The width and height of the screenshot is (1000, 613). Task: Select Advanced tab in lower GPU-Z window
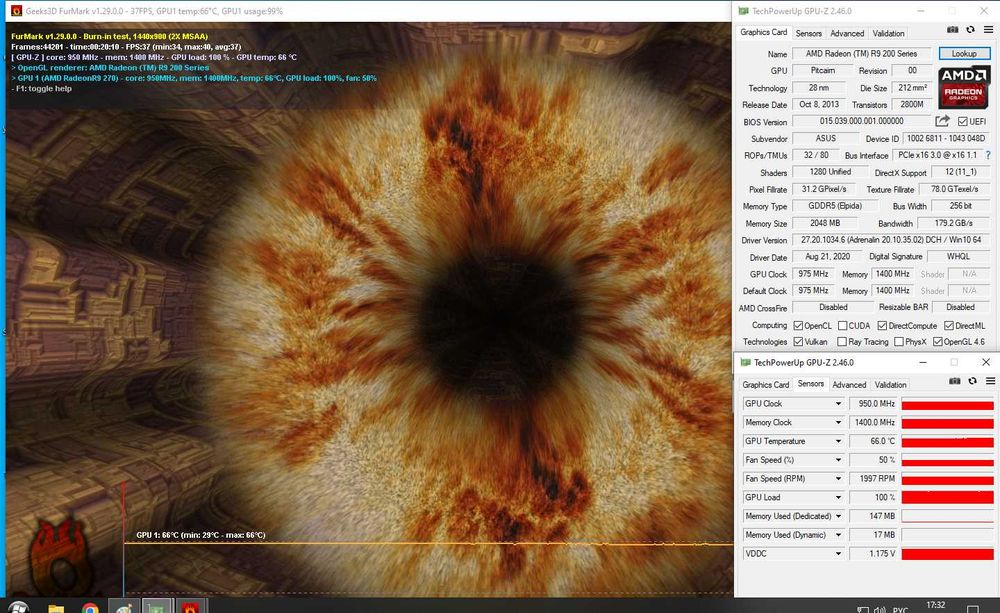(849, 385)
